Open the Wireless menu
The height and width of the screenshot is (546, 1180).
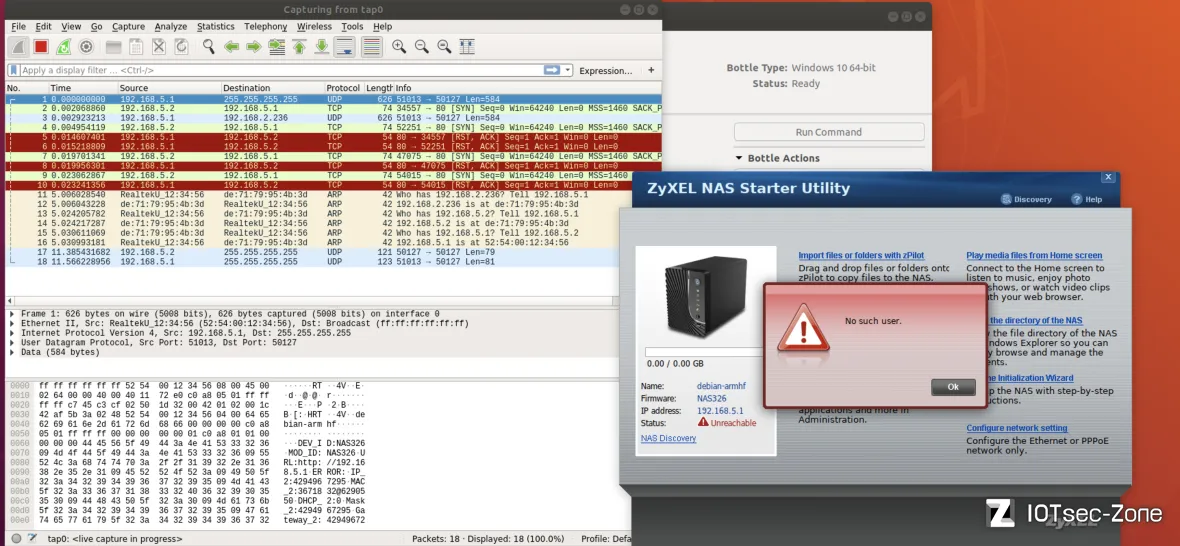(x=314, y=26)
